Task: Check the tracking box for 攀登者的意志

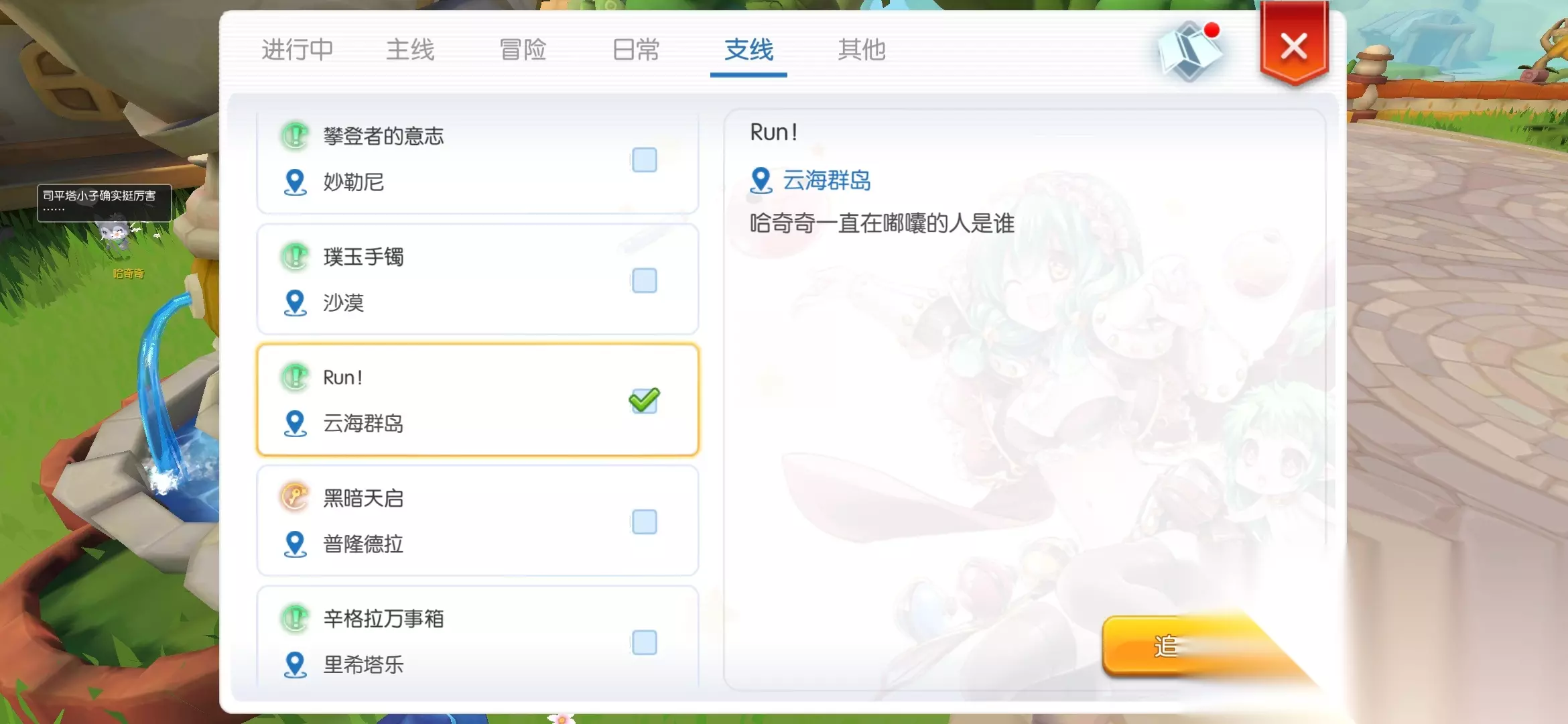Action: coord(644,160)
